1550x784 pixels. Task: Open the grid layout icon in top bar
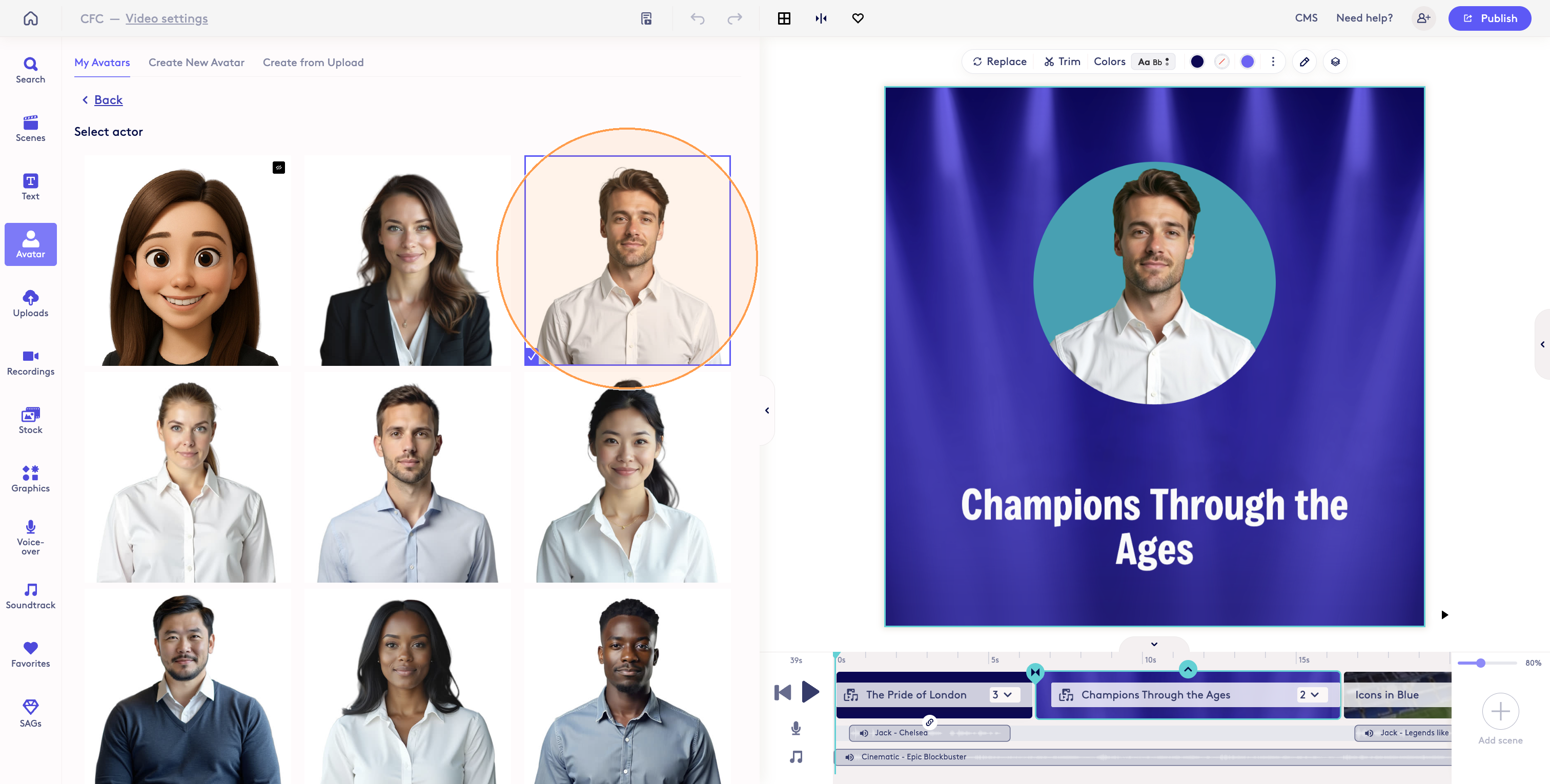pos(783,18)
